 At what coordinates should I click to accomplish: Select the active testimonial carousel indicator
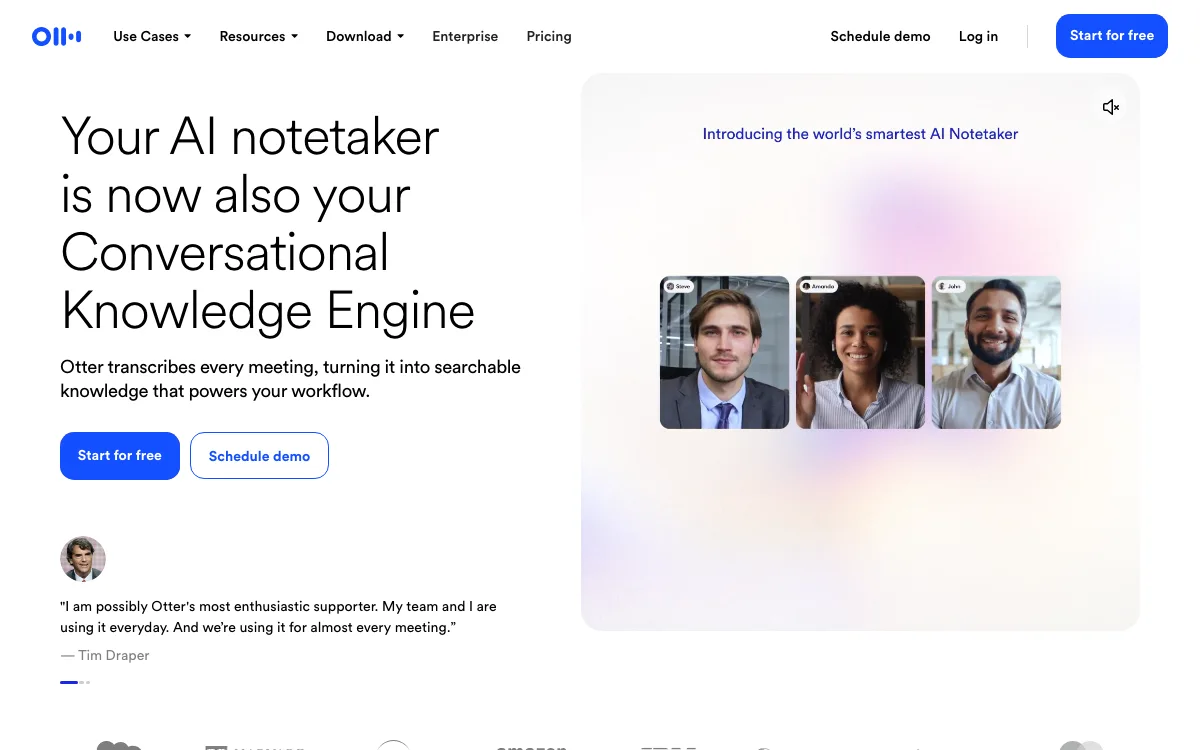69,682
